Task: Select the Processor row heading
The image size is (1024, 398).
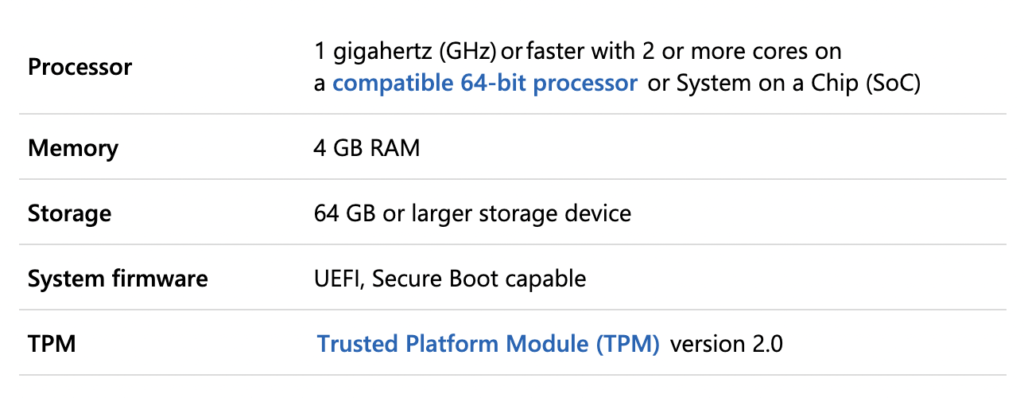Action: click(x=80, y=67)
